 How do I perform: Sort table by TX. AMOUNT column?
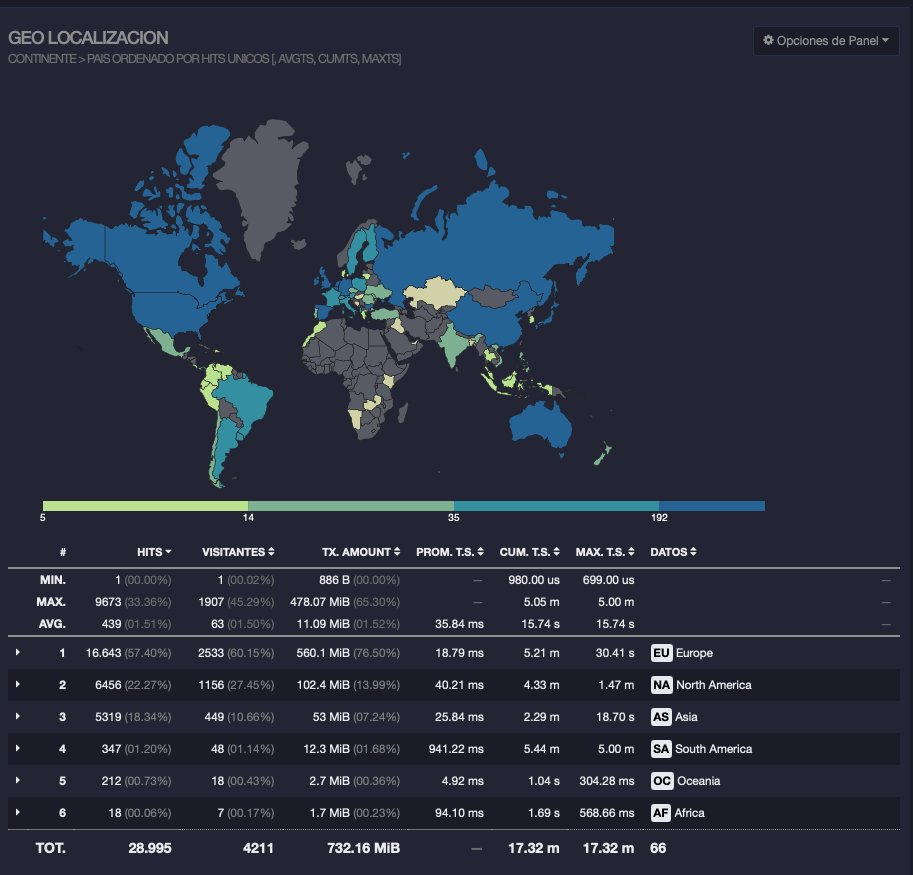coord(361,552)
